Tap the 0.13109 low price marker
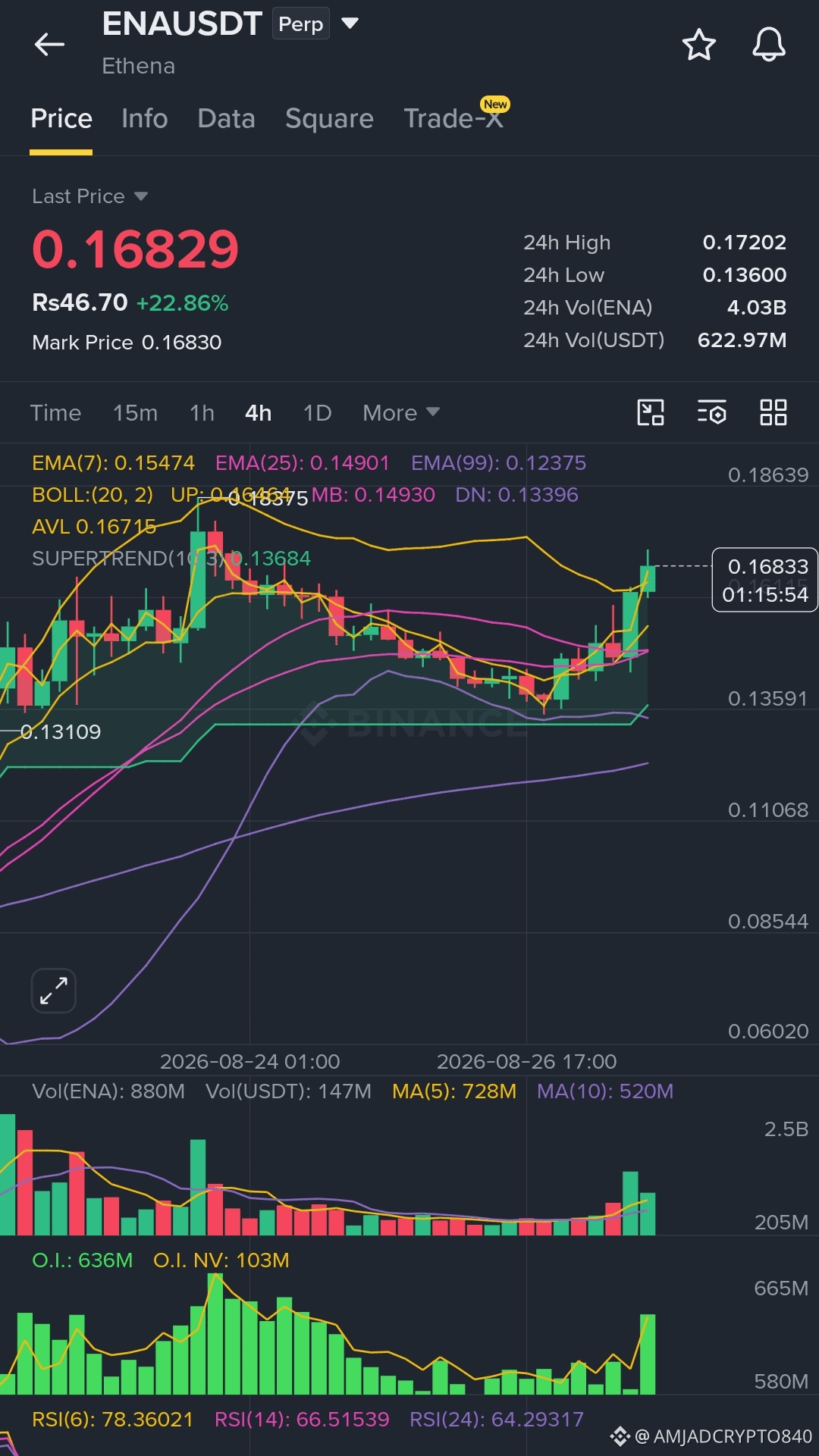819x1456 pixels. pos(61,732)
